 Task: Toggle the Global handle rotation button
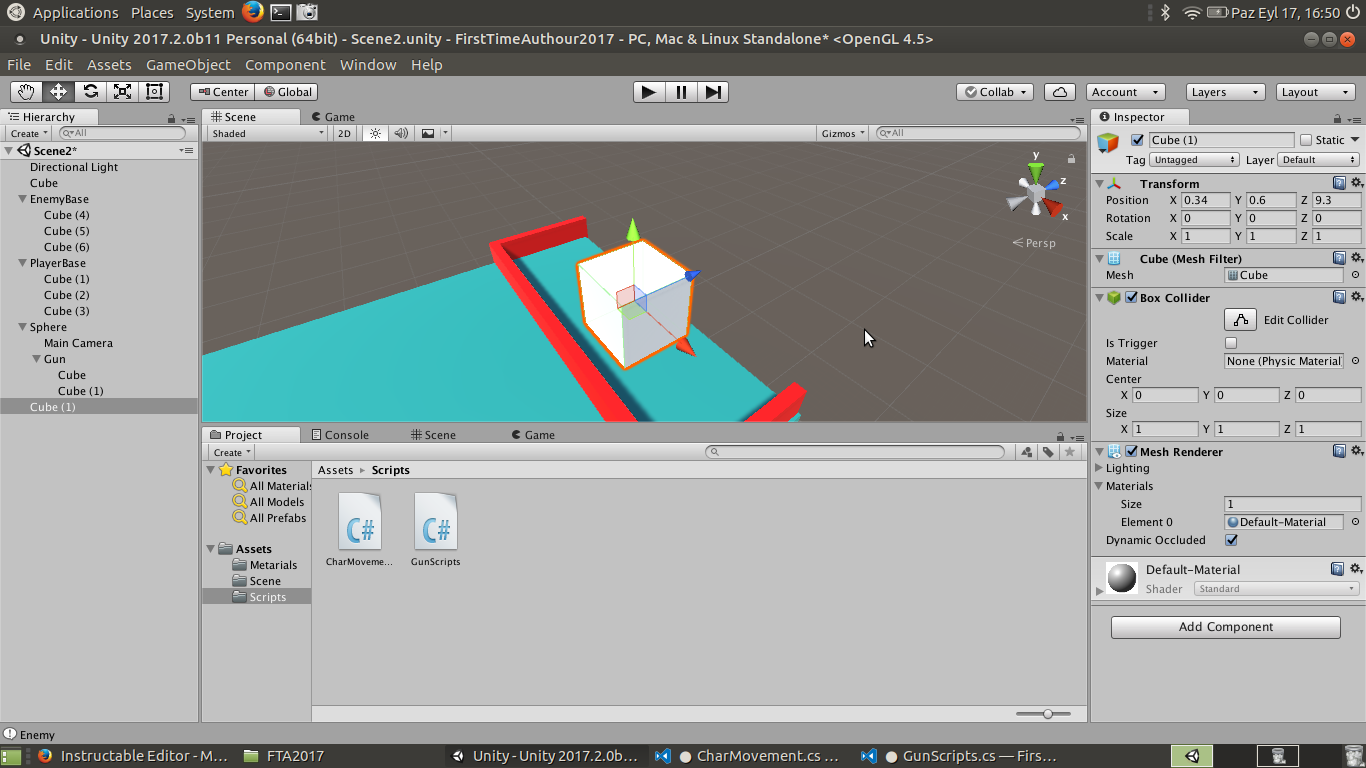point(287,92)
